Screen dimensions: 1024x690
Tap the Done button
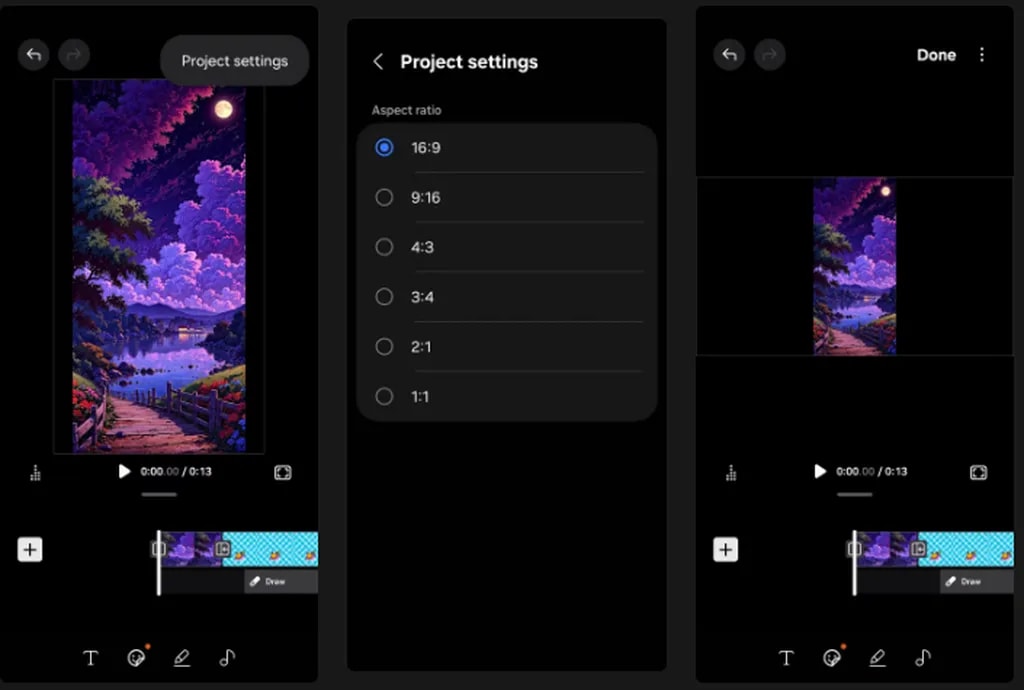(x=936, y=55)
